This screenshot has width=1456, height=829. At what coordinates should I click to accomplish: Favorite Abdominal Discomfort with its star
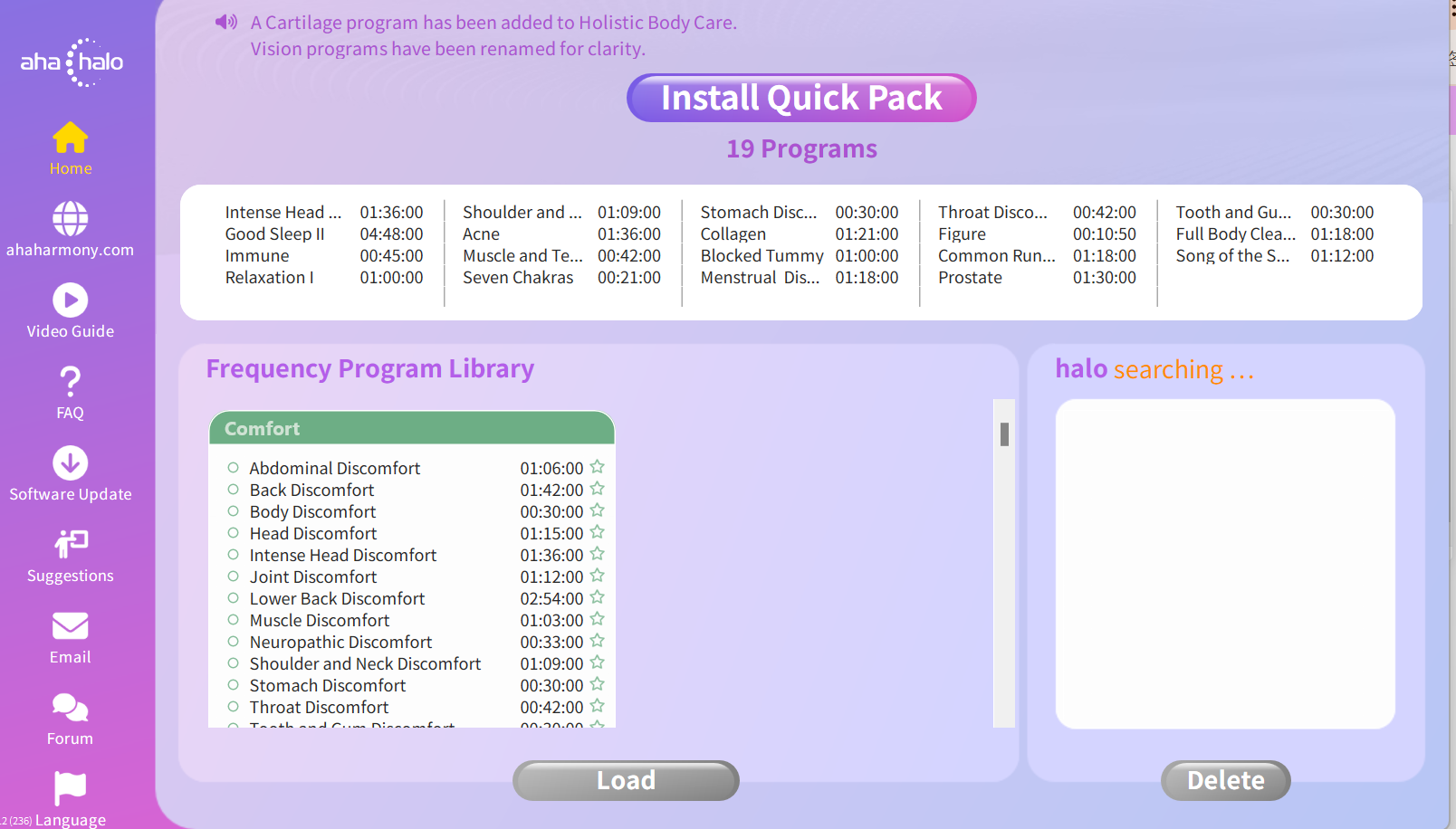tap(598, 467)
